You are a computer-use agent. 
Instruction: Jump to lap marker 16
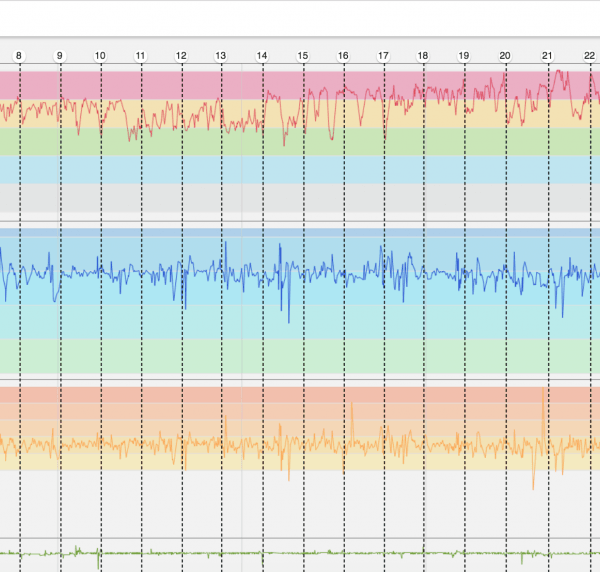[x=342, y=56]
